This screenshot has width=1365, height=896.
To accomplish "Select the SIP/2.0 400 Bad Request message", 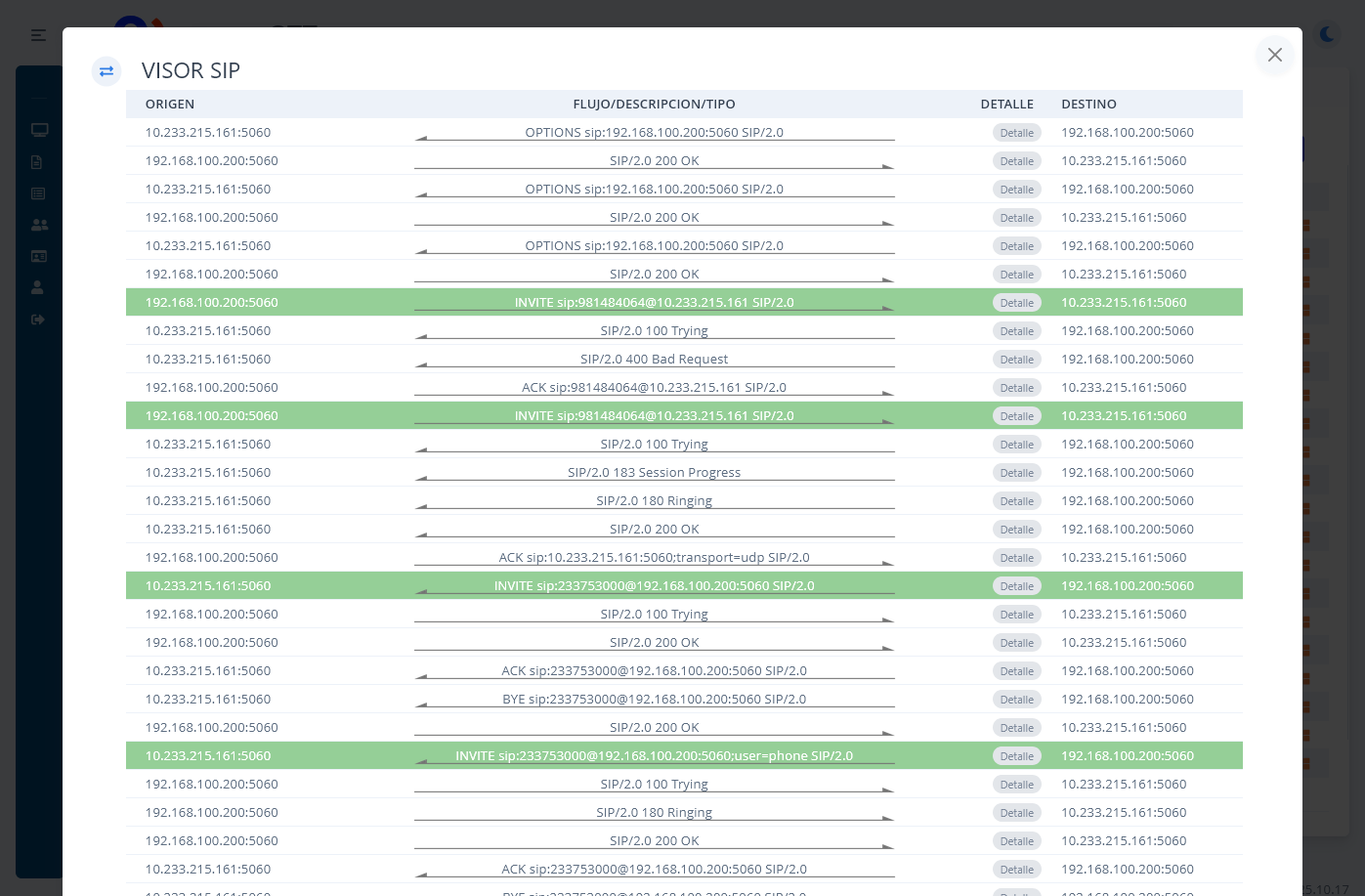I will [x=654, y=359].
